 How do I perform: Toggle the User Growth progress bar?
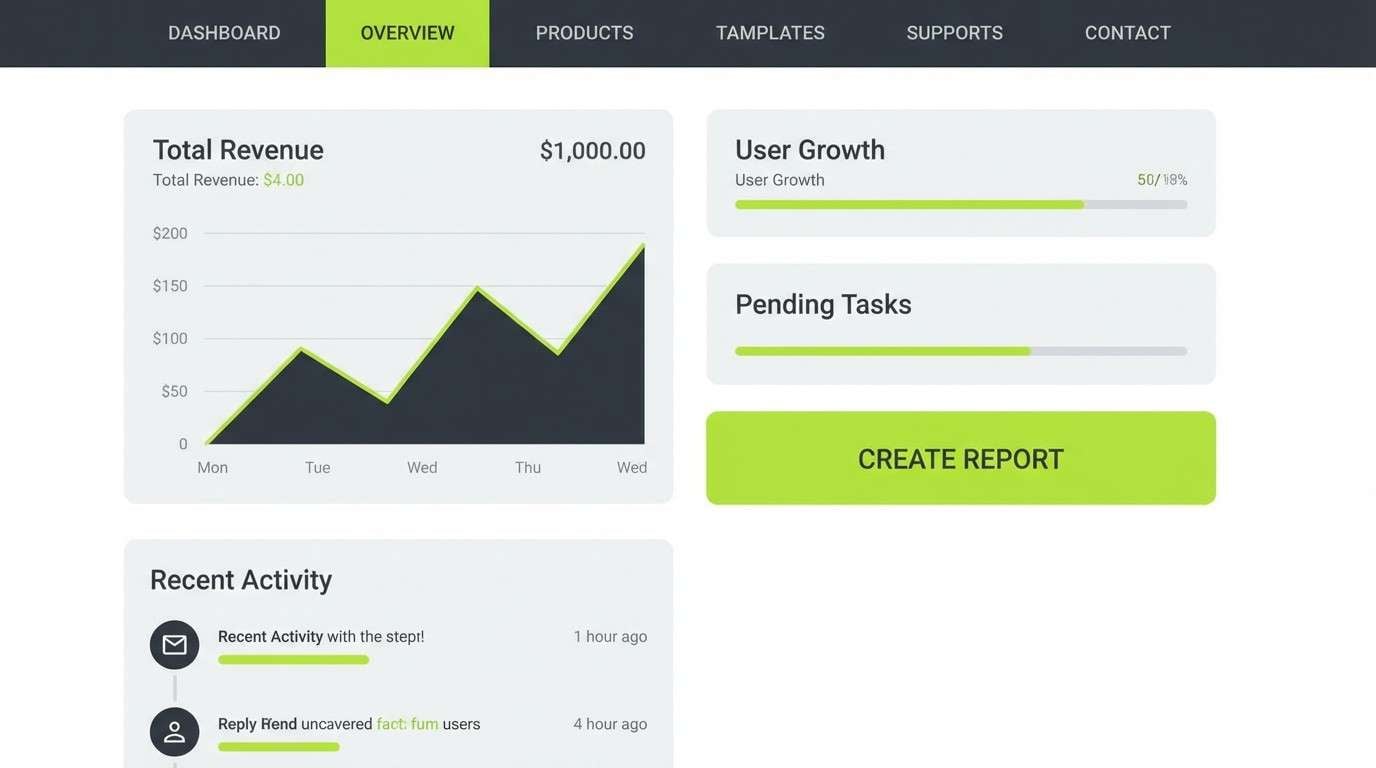960,204
